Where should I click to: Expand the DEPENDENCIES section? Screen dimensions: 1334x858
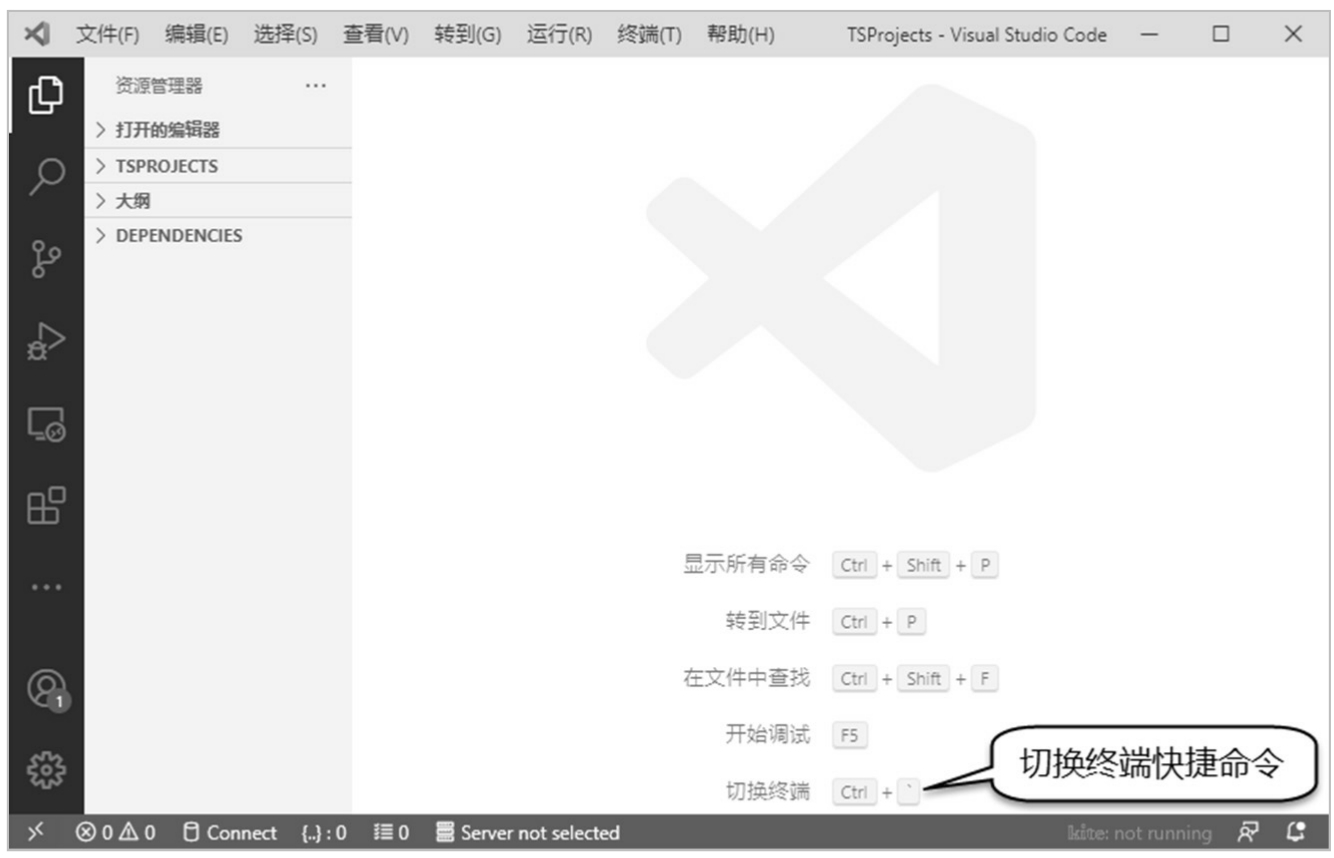218,236
